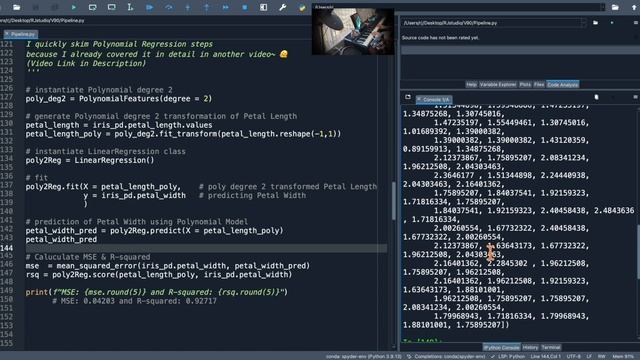Expand working directory dropdown arrow
Image resolution: width=640 pixels, height=360 pixels.
click(x=603, y=7)
